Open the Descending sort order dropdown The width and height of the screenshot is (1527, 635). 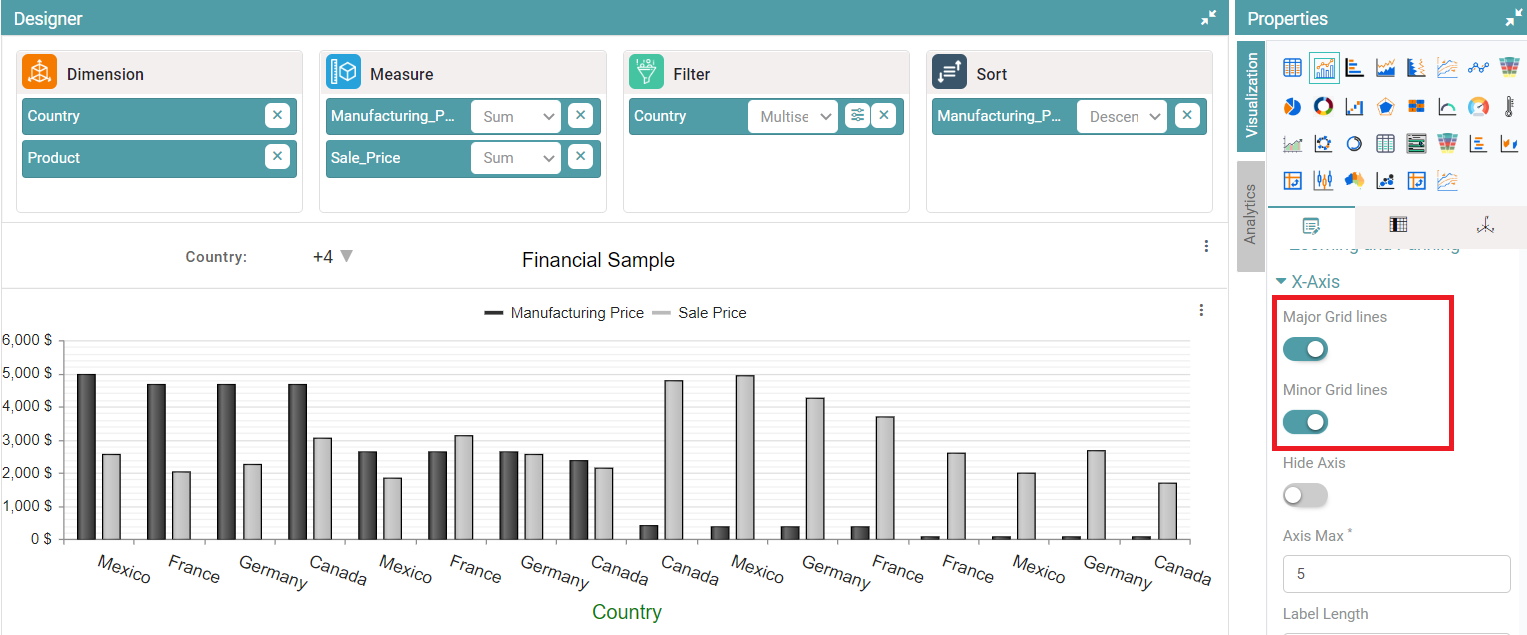coord(1122,116)
